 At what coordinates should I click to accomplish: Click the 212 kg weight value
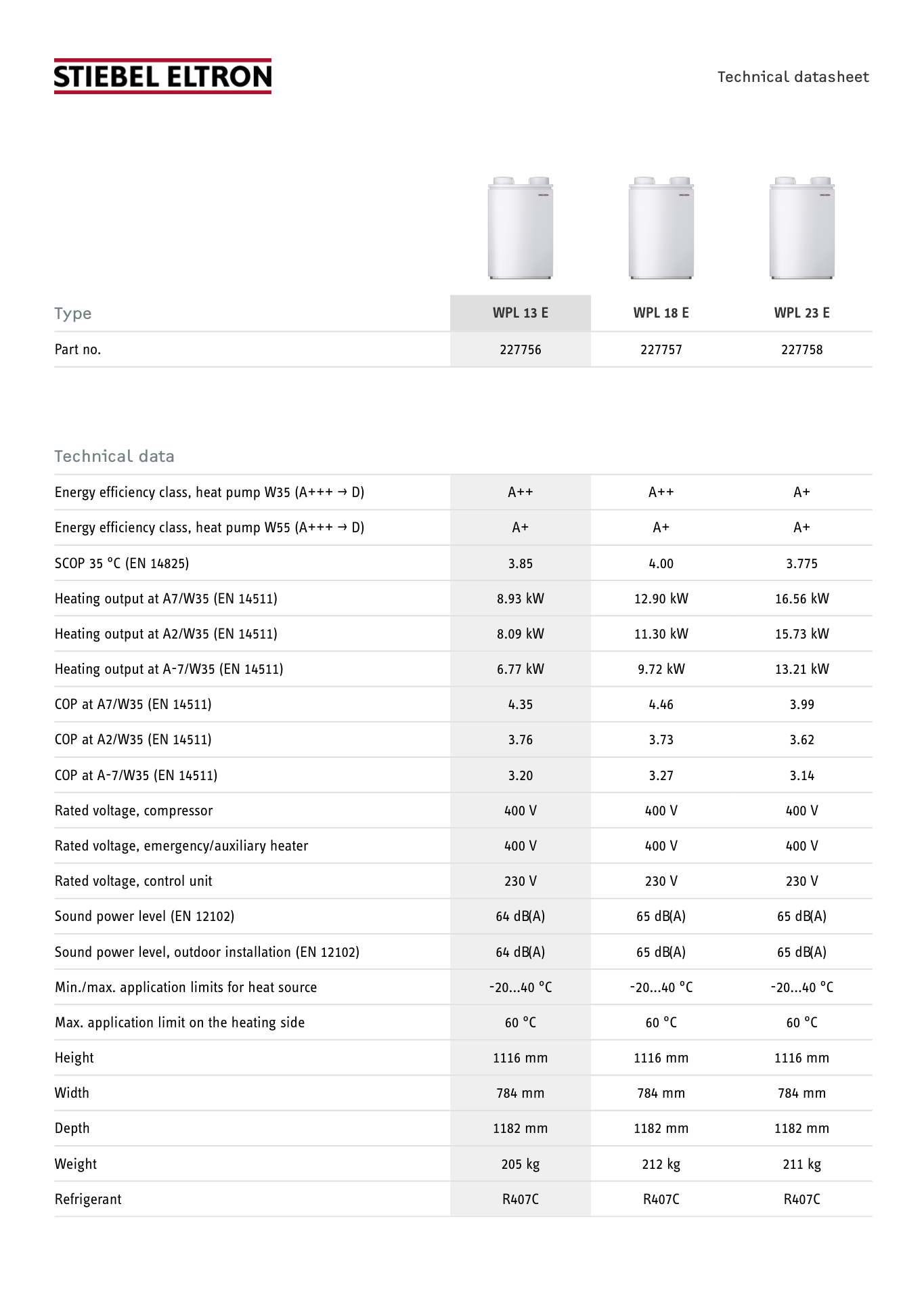click(661, 1164)
